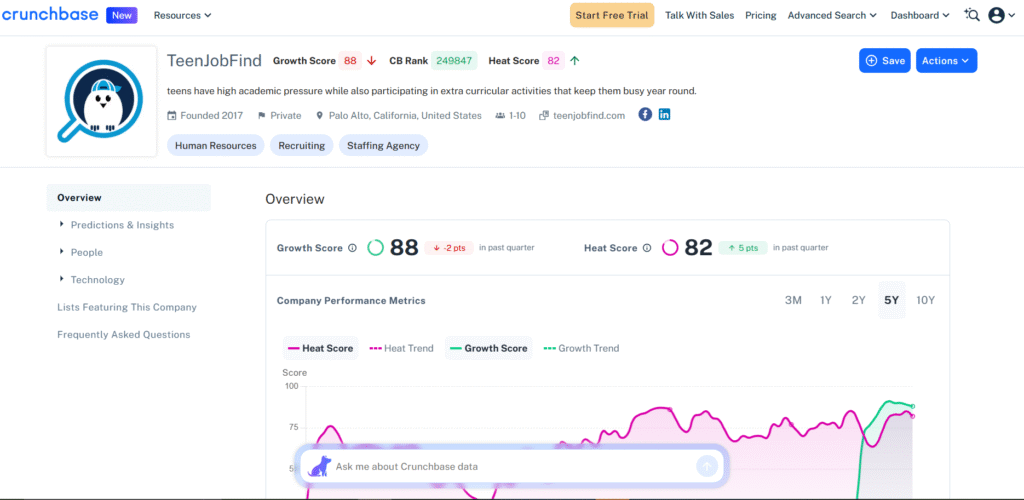The width and height of the screenshot is (1024, 500).
Task: Toggle the Heat Trend legend series
Action: click(402, 349)
